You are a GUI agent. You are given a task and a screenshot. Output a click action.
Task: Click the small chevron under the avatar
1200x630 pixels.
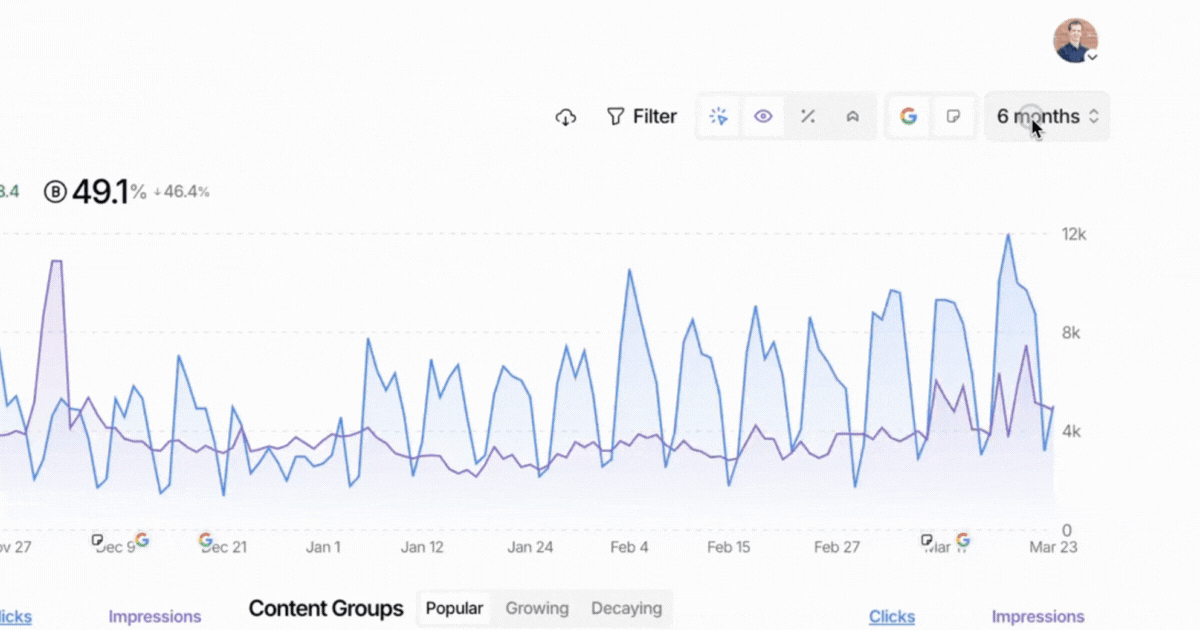(1093, 58)
